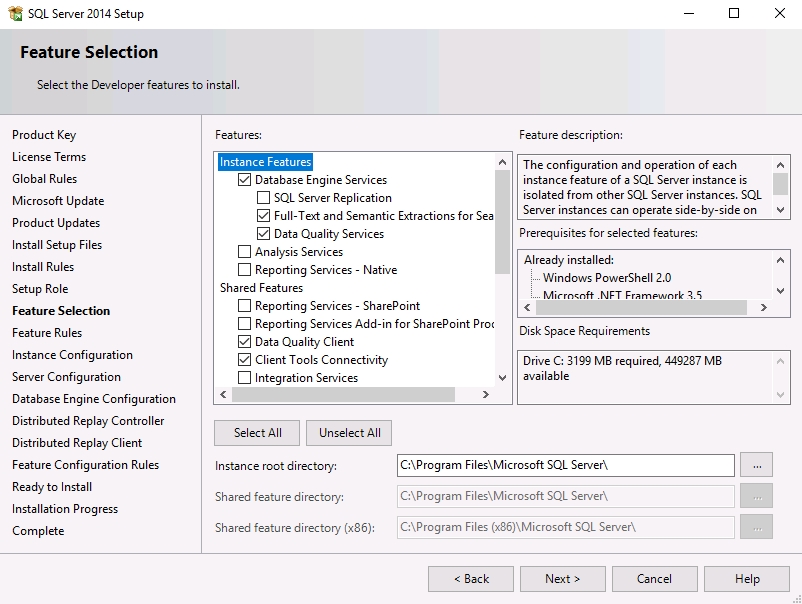Click Microsoft Update step in sidebar

(x=58, y=200)
